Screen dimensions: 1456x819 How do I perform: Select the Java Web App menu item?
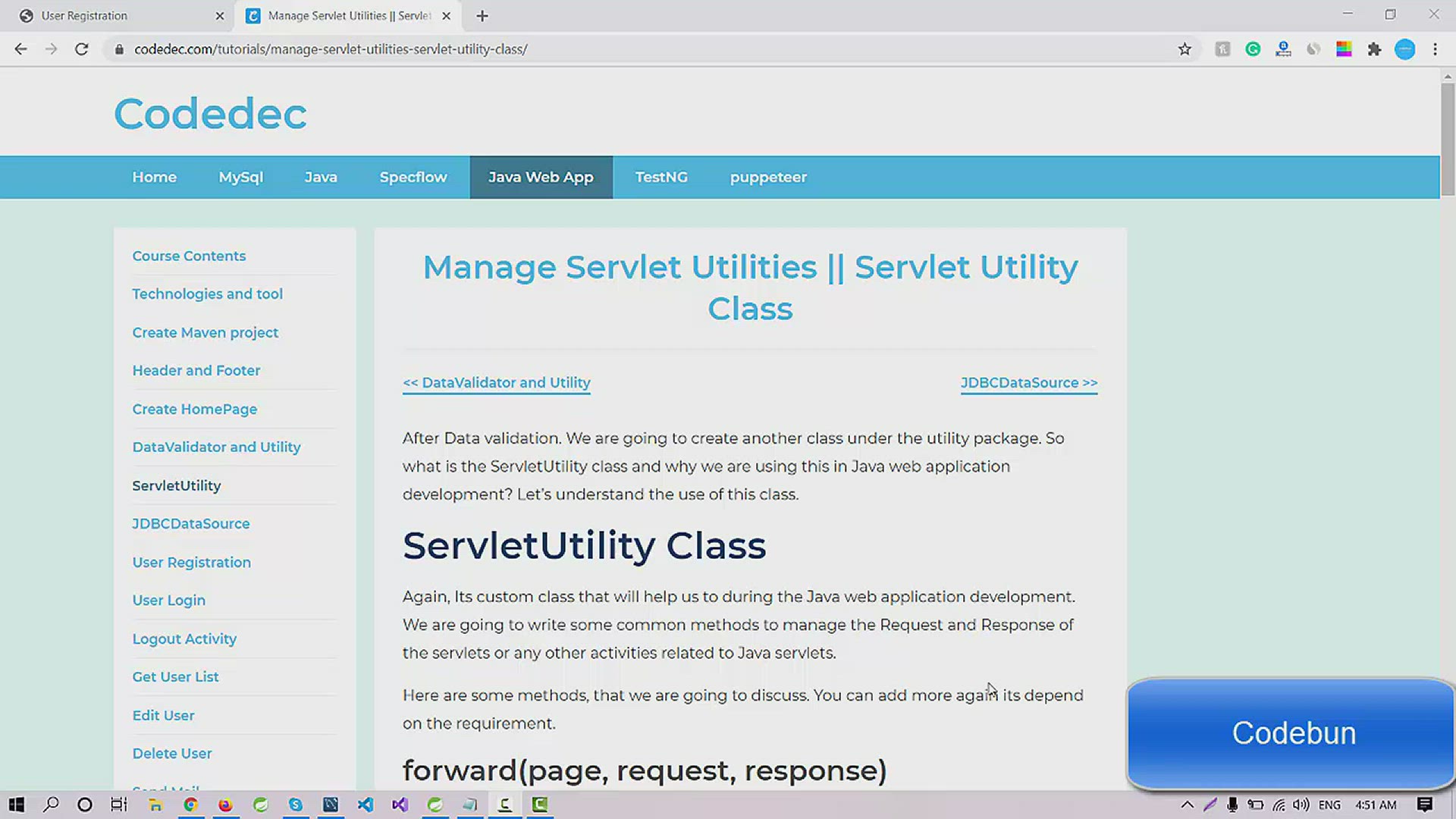click(x=541, y=177)
